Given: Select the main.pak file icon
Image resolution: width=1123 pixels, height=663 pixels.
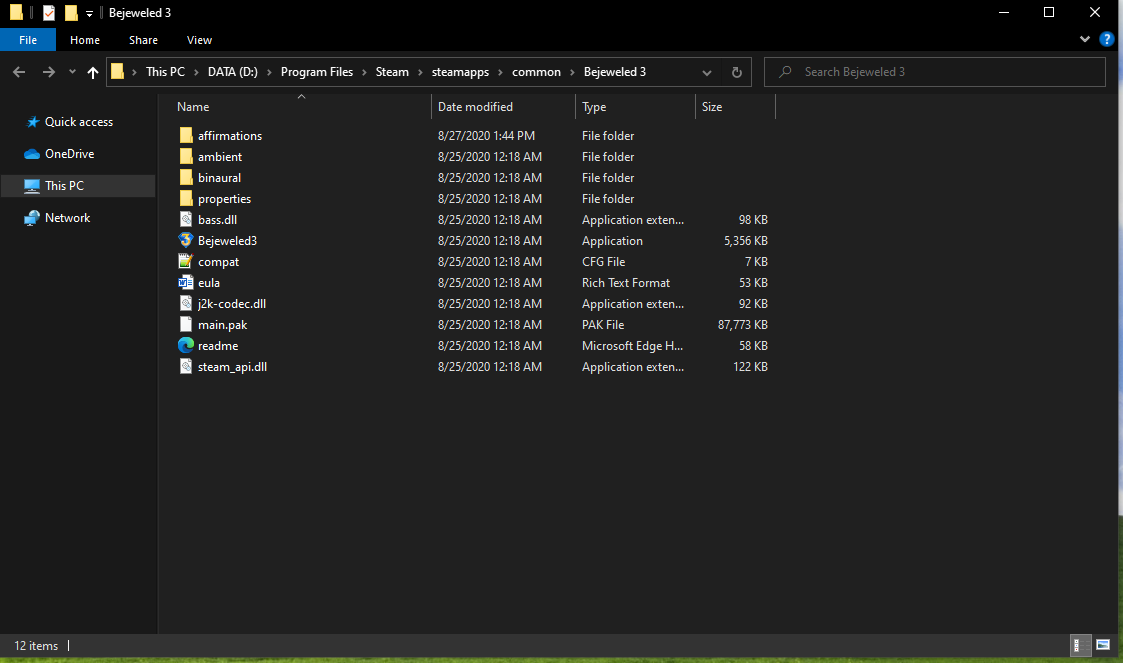Looking at the screenshot, I should point(185,324).
